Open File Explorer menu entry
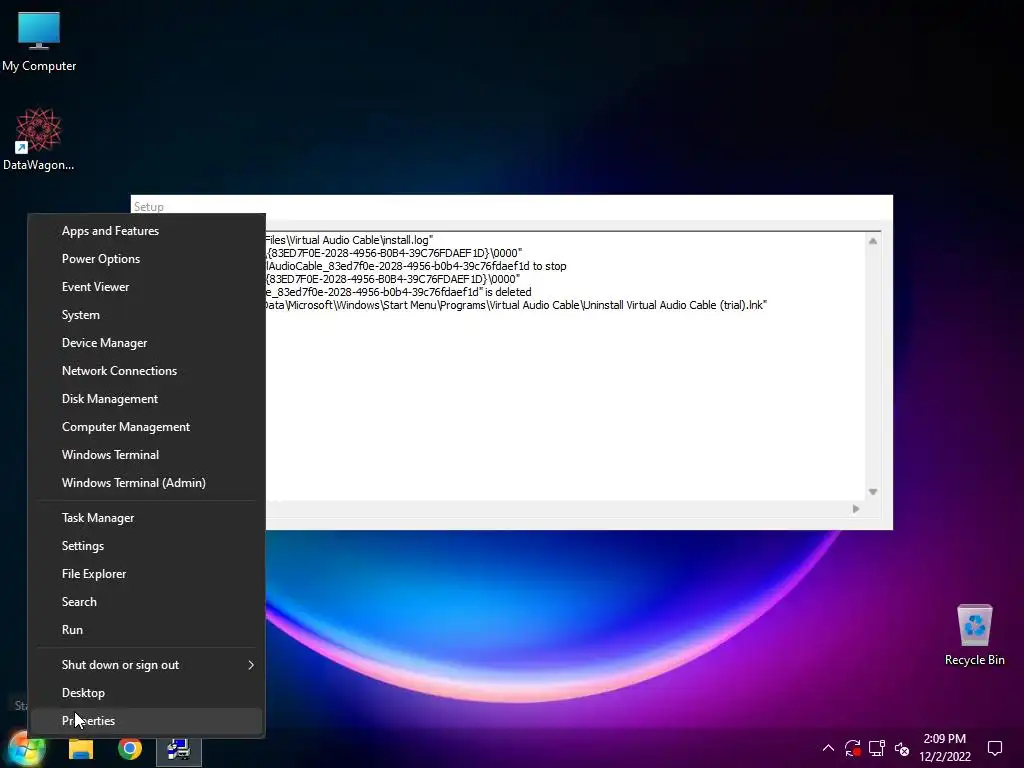The height and width of the screenshot is (768, 1024). tap(146, 574)
